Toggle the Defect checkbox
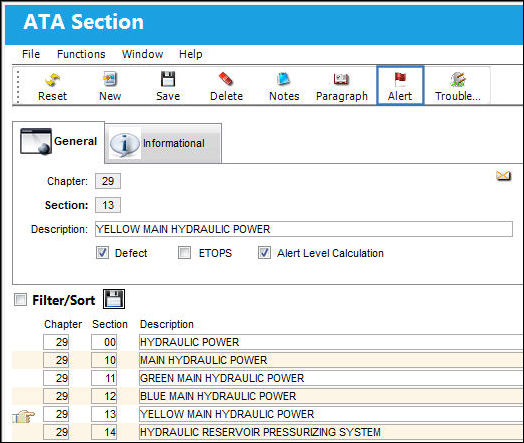 coord(102,253)
